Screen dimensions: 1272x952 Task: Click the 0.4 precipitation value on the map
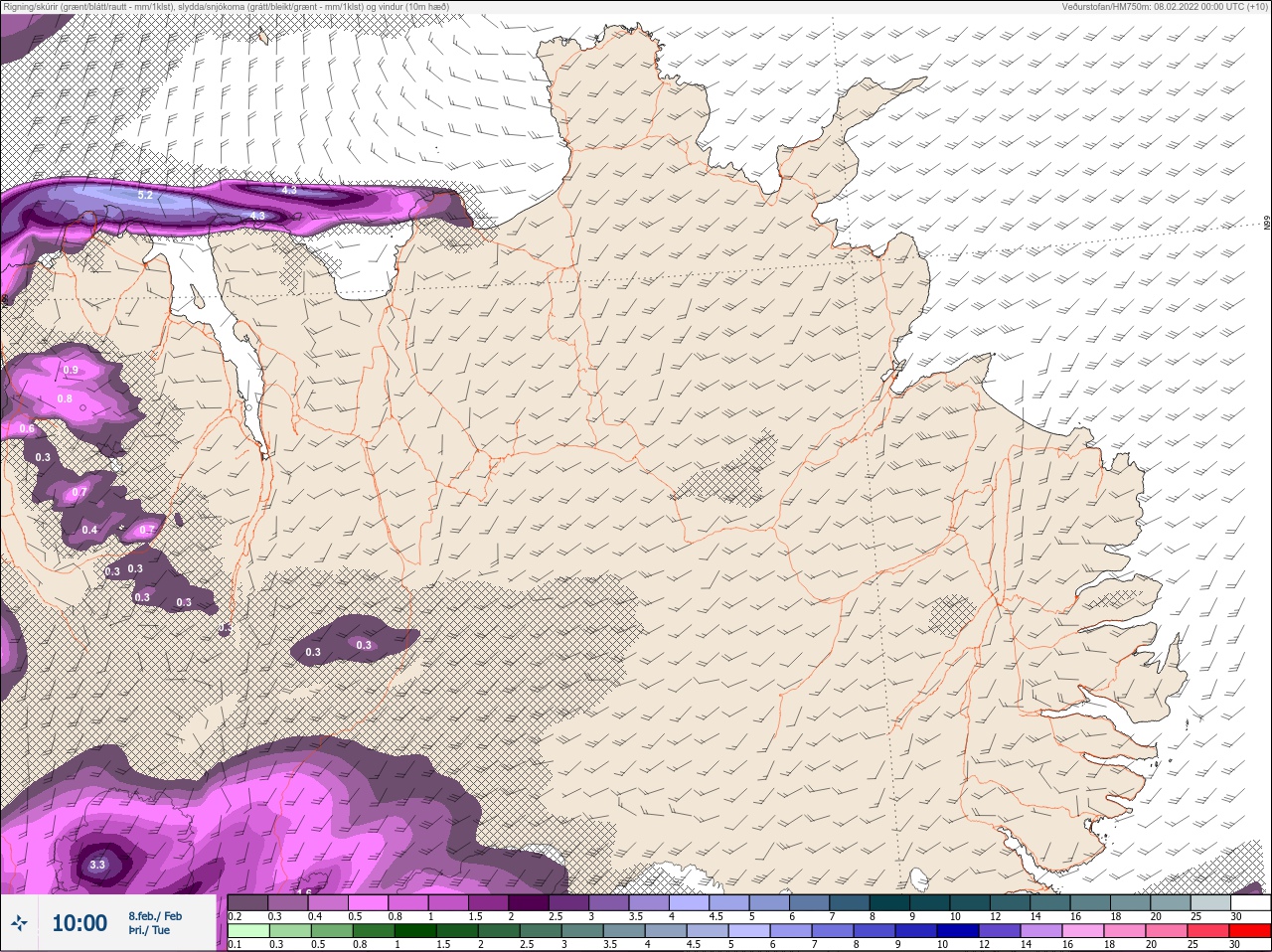[89, 530]
